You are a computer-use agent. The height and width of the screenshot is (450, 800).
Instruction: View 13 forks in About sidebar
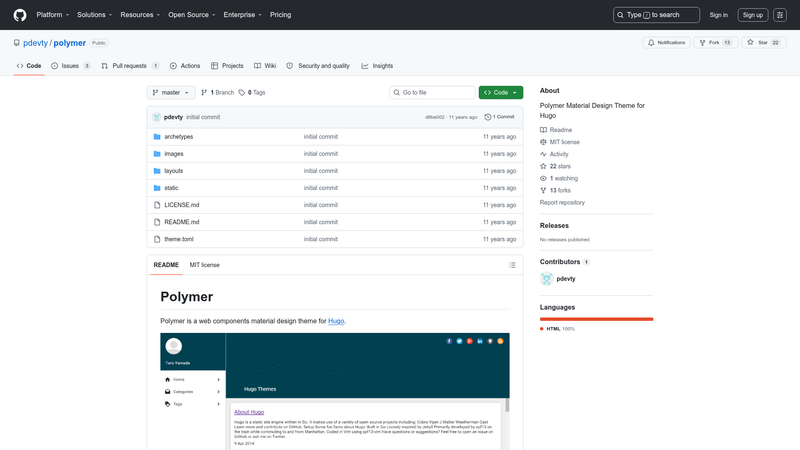coord(555,190)
